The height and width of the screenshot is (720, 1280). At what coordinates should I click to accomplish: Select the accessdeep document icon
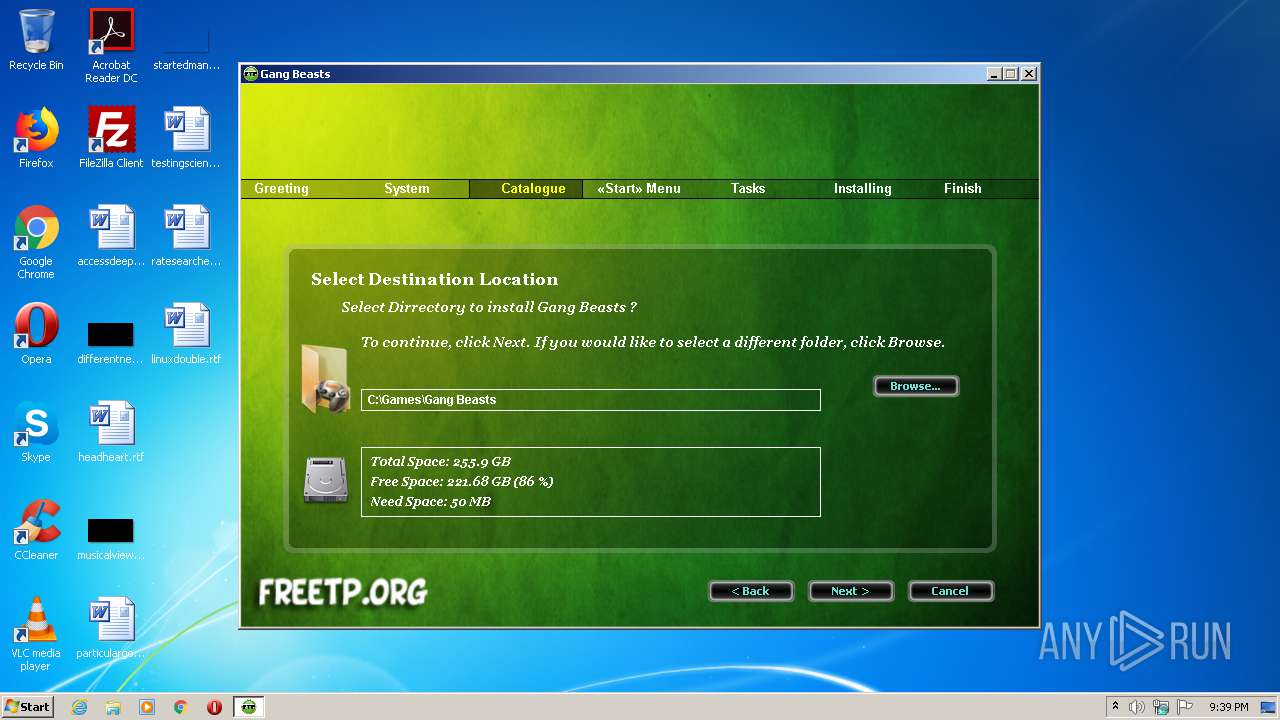(x=111, y=236)
